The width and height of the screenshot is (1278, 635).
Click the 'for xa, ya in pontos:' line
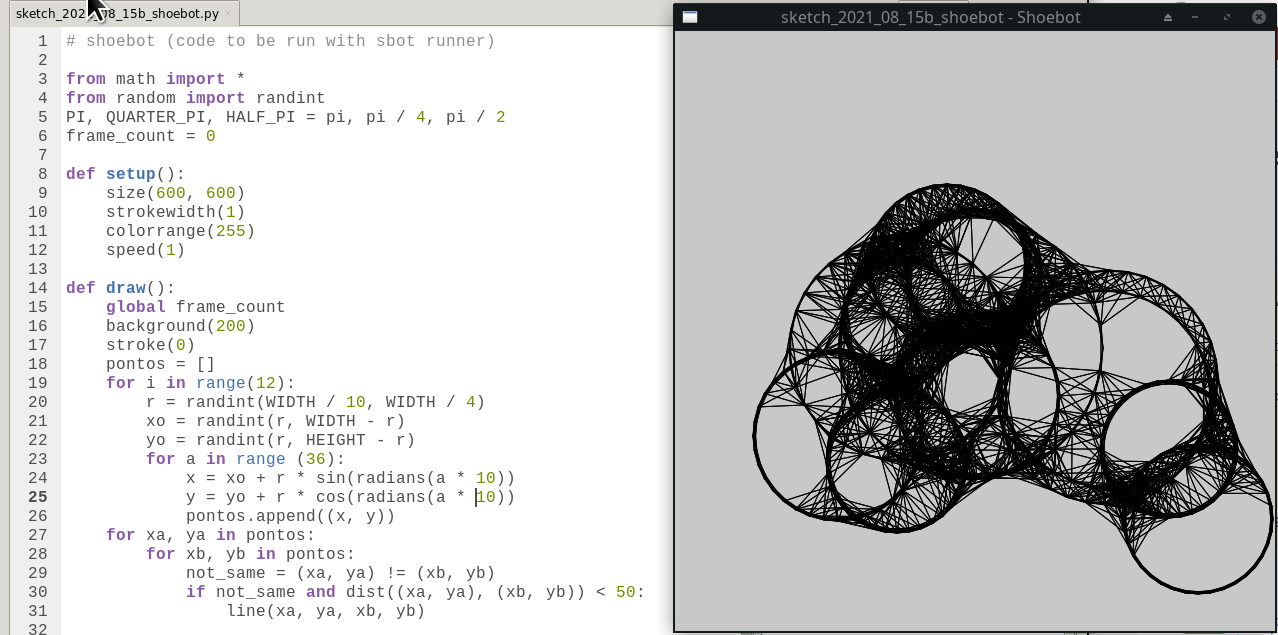(x=210, y=535)
